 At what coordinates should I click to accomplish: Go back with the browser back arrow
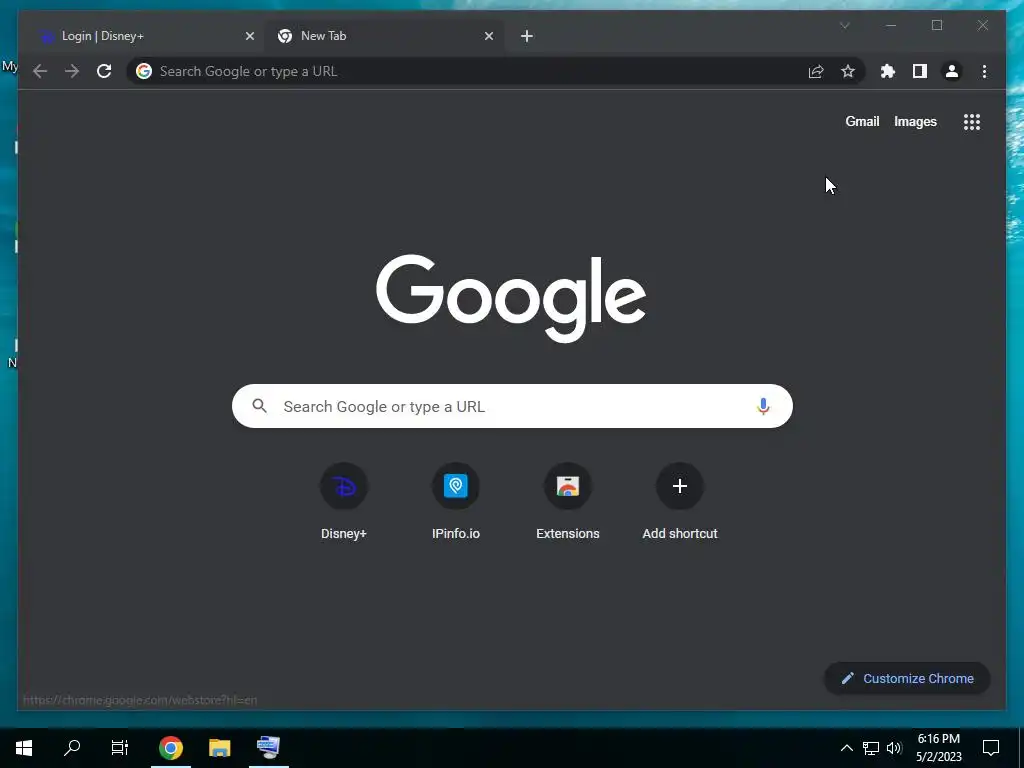click(40, 71)
